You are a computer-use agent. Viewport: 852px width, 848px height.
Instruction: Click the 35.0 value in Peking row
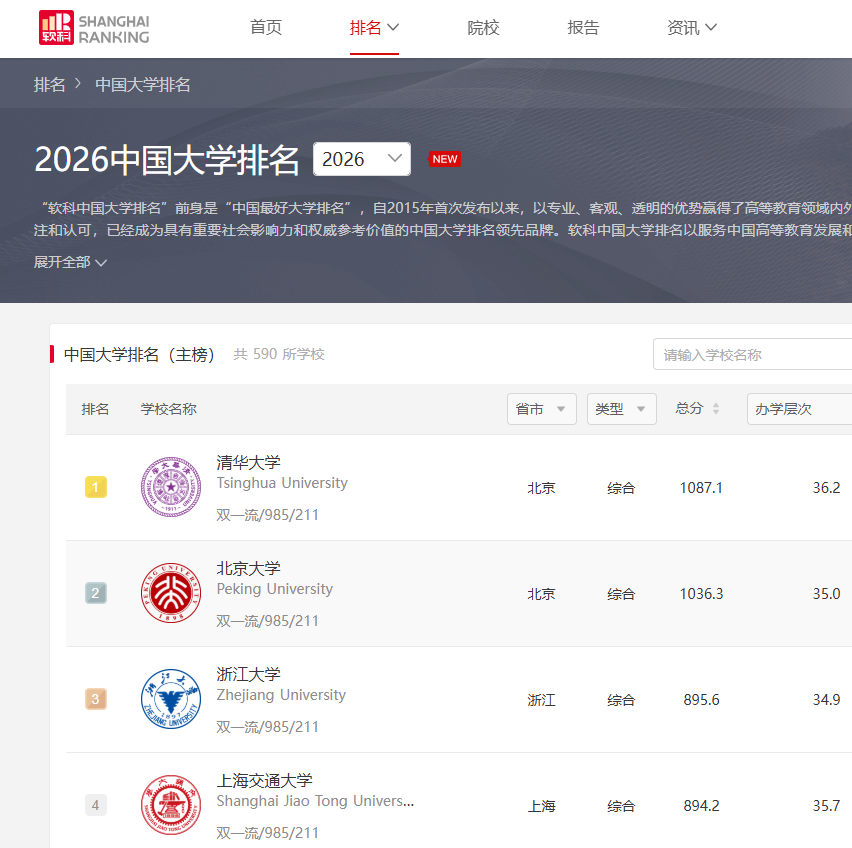[826, 594]
